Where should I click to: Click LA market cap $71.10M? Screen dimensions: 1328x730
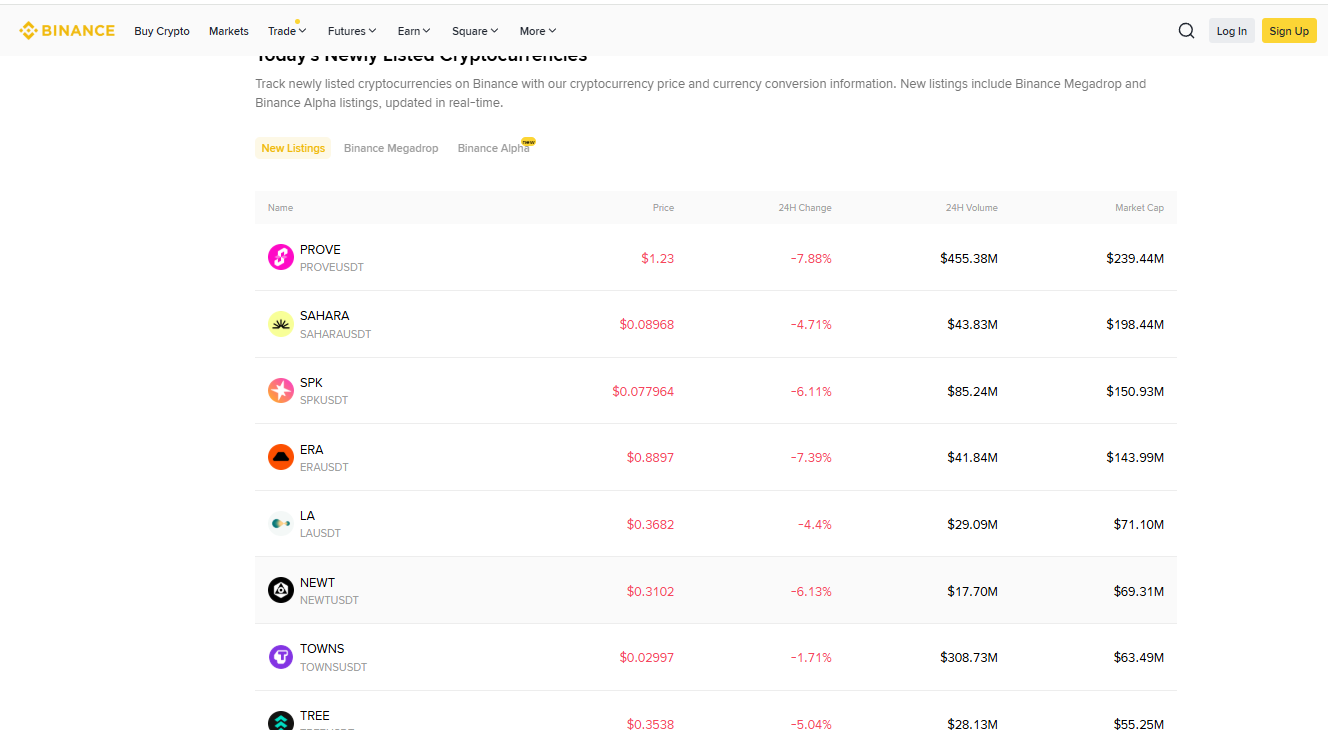click(x=1139, y=524)
